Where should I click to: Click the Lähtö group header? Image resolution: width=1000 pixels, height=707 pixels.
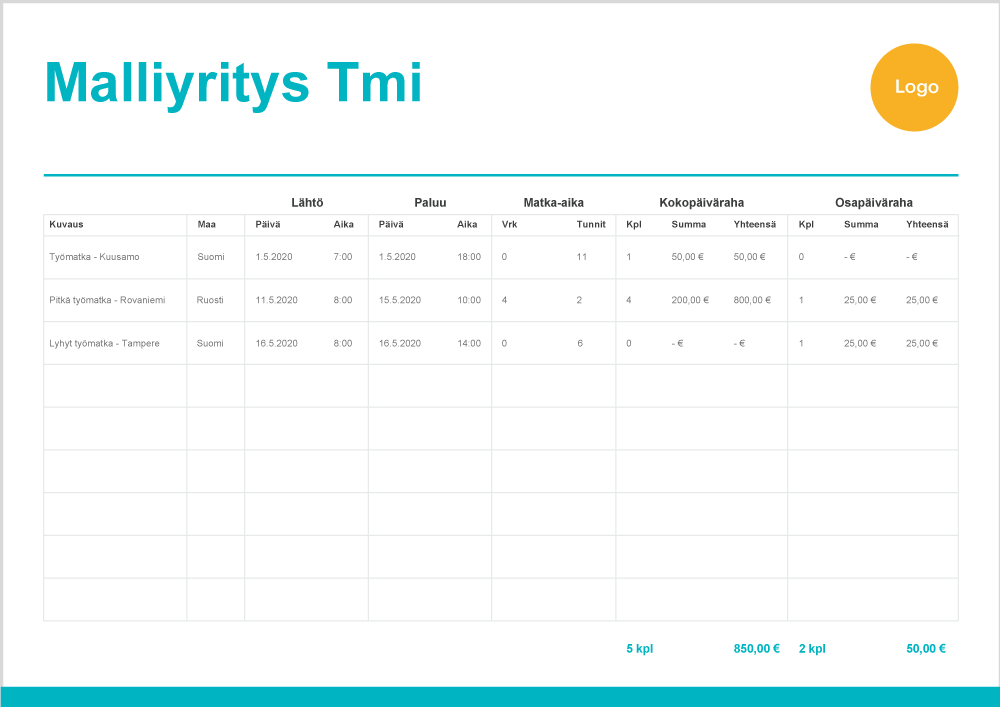pos(307,202)
